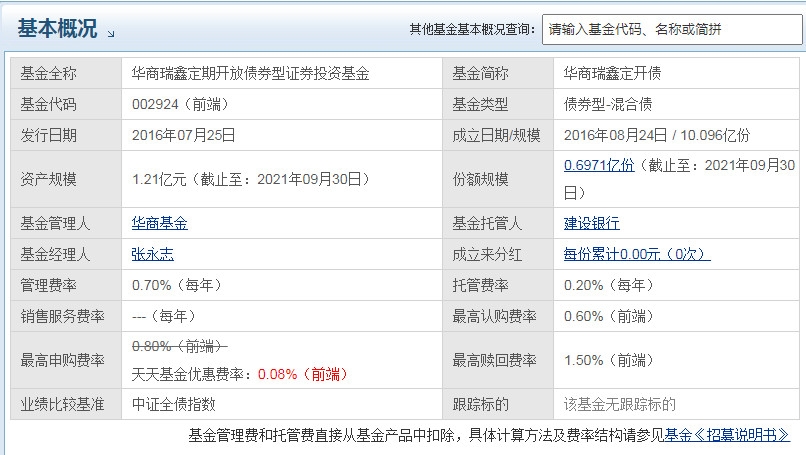Select the 基金代码 row label

(x=48, y=104)
